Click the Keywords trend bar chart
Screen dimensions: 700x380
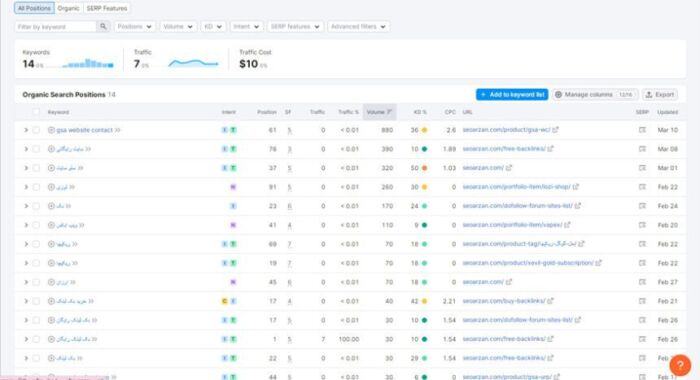pos(87,64)
